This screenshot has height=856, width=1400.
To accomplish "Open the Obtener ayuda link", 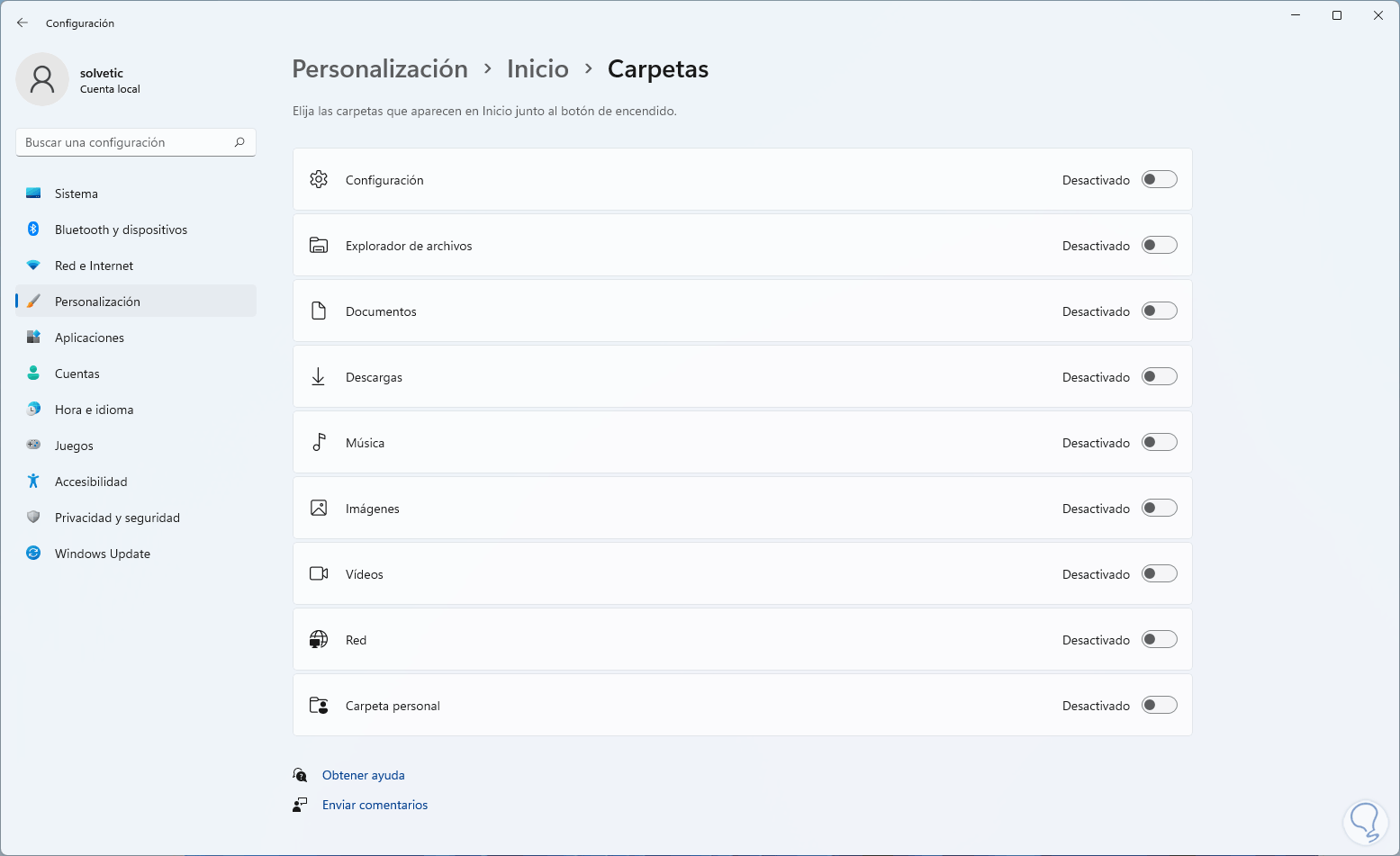I will pos(363,775).
